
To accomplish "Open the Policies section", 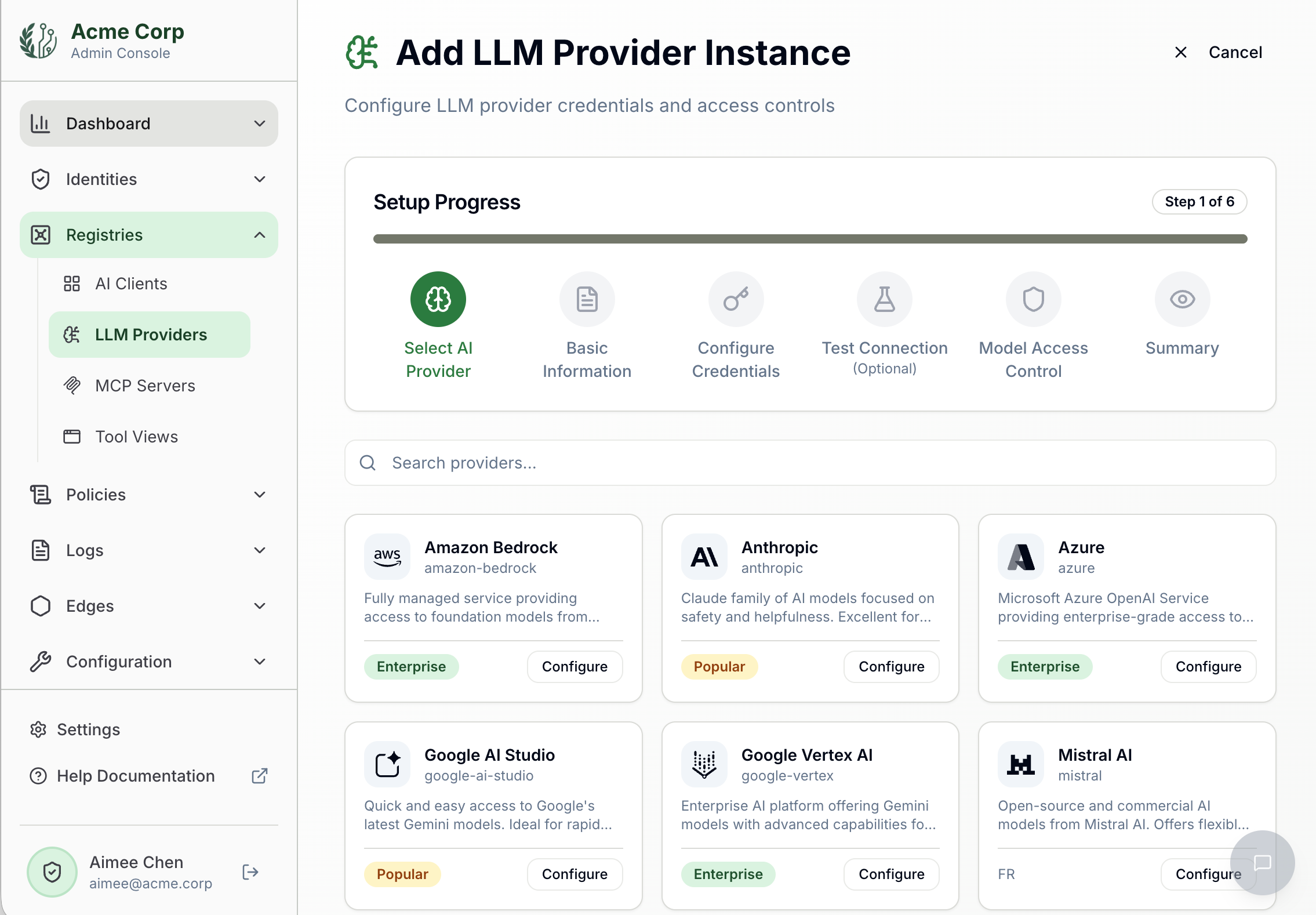I will pos(260,494).
